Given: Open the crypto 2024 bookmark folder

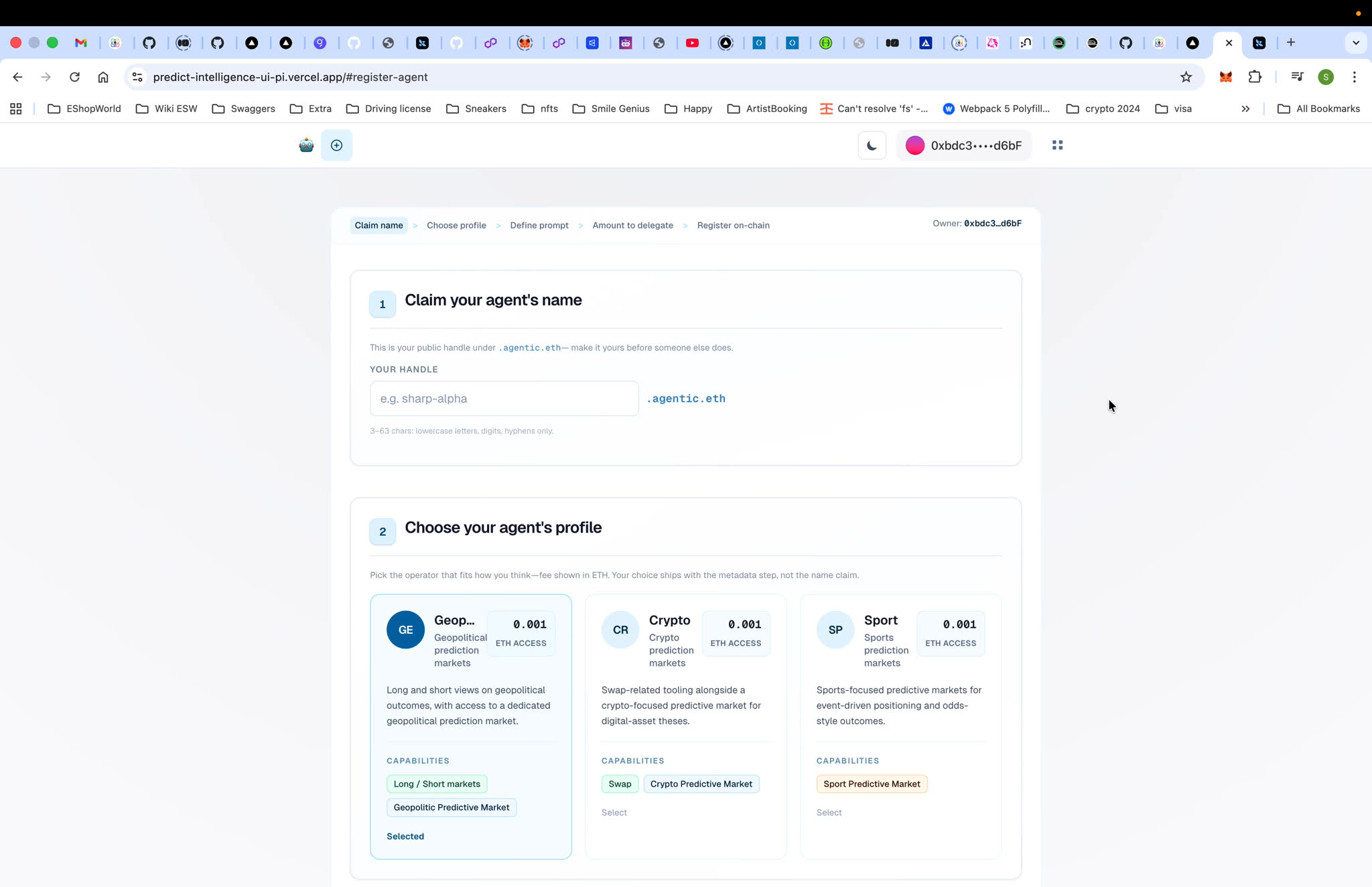Looking at the screenshot, I should [1103, 109].
